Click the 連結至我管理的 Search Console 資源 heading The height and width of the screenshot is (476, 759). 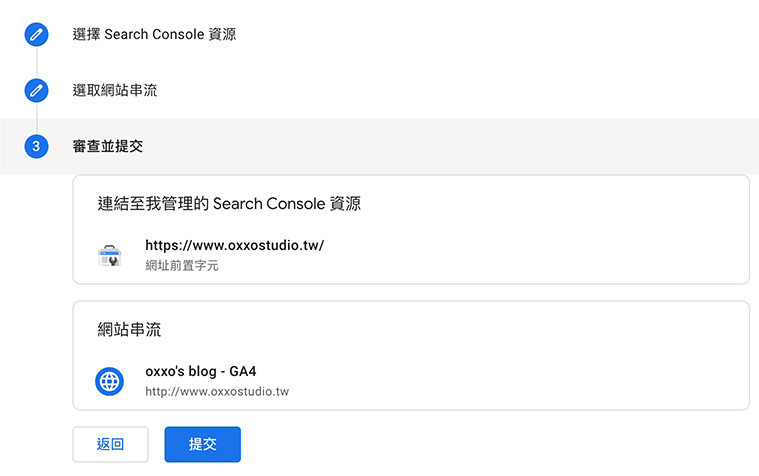point(229,203)
